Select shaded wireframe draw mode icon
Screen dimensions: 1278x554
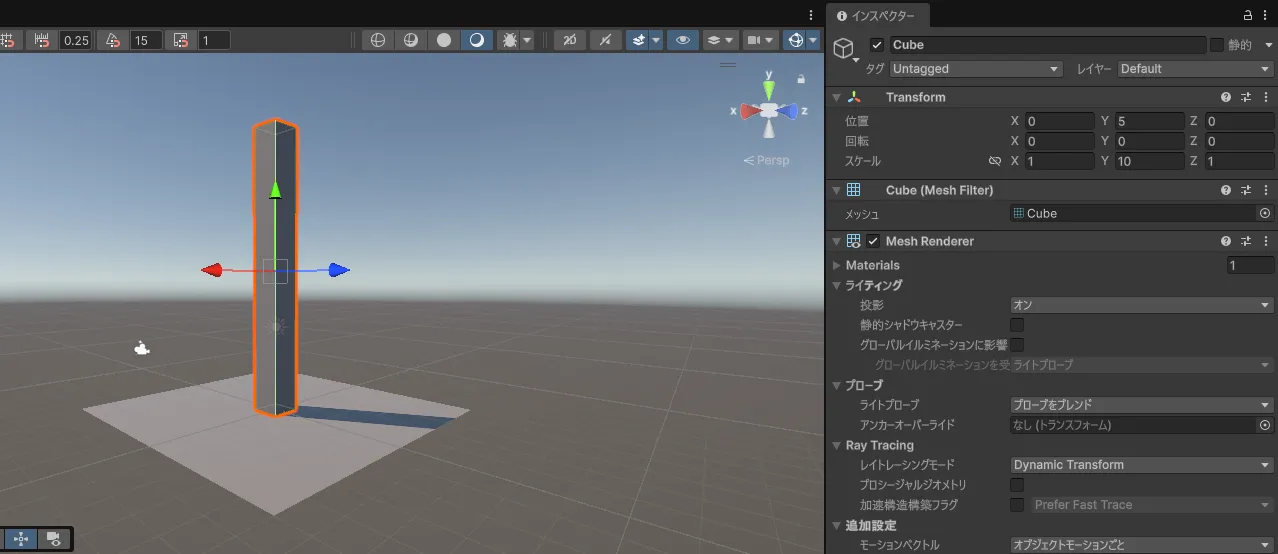pyautogui.click(x=411, y=40)
